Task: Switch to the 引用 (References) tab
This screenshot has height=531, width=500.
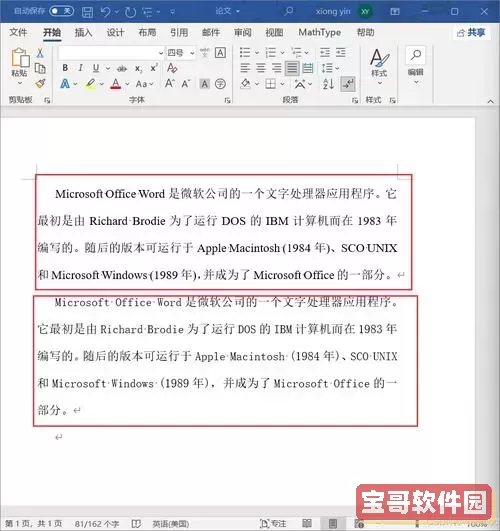Action: (179, 33)
